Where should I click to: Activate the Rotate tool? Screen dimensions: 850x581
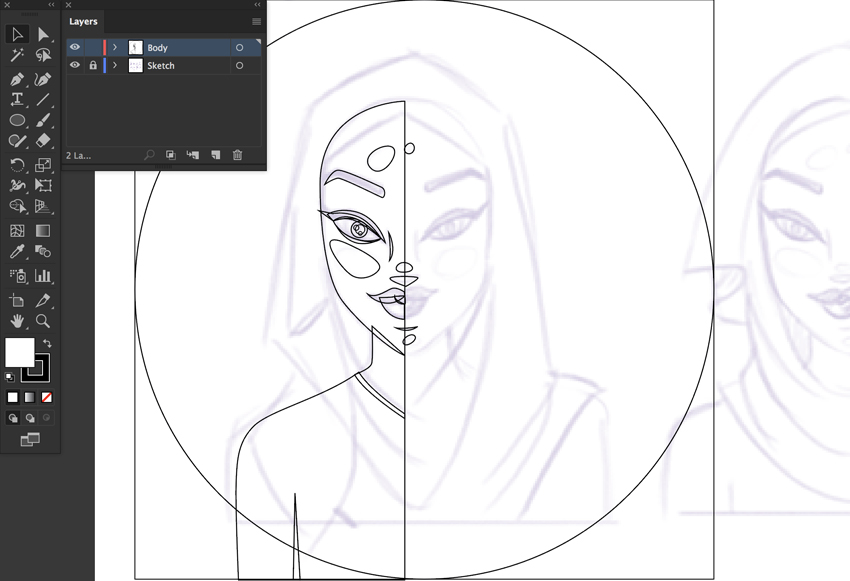point(17,165)
